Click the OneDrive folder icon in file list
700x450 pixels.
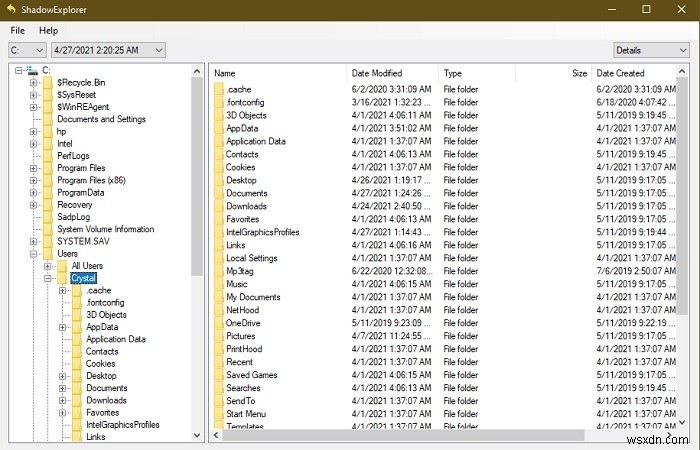(218, 323)
